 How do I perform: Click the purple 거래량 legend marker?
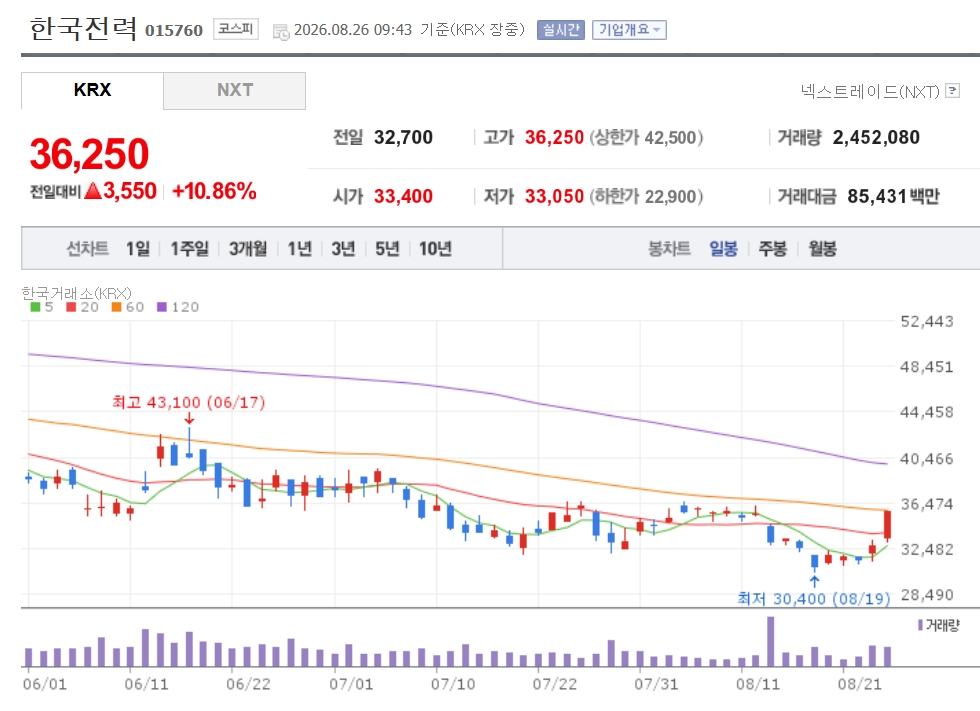pyautogui.click(x=920, y=625)
